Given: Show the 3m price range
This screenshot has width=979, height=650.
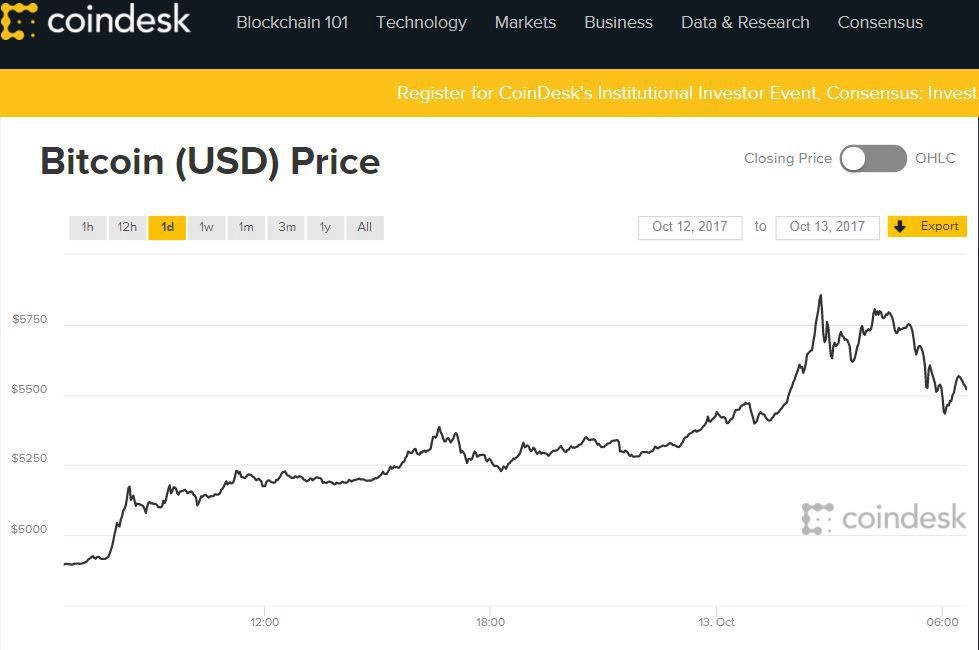Looking at the screenshot, I should 287,228.
